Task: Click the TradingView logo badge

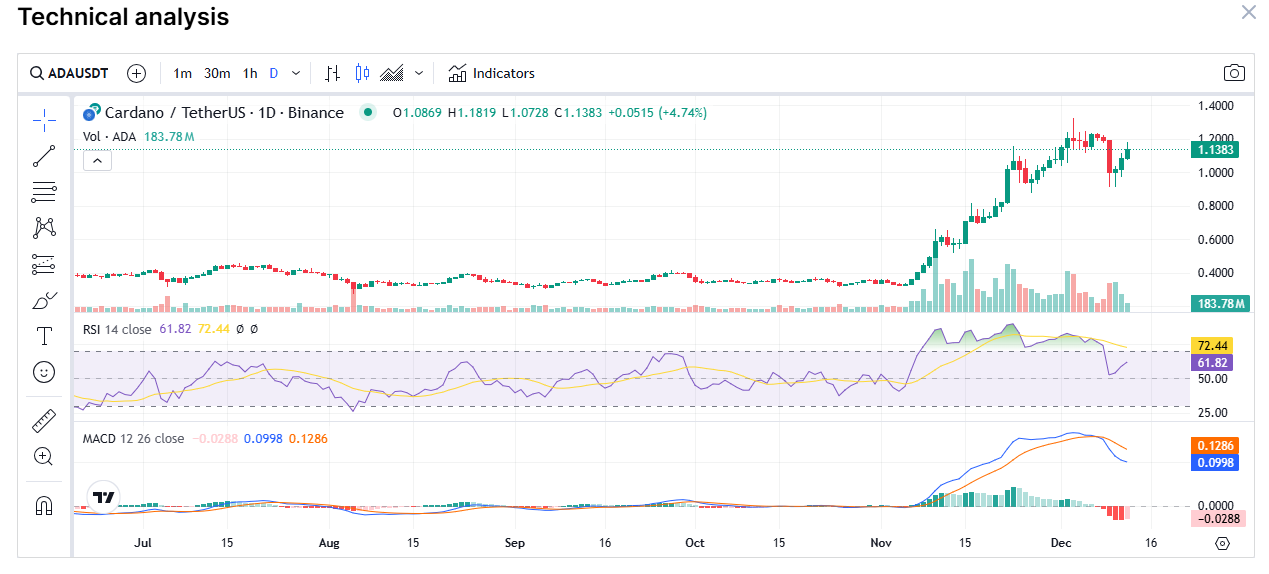Action: tap(102, 496)
